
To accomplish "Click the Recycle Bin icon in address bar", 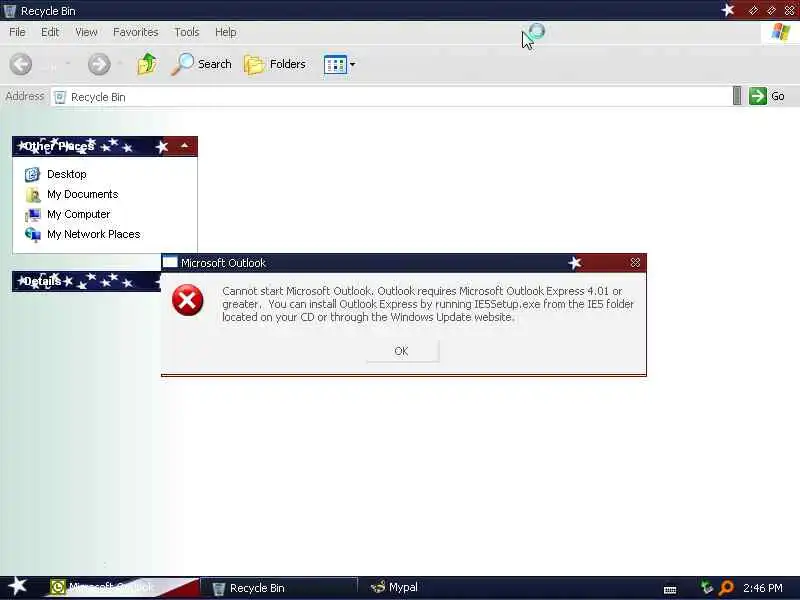I will click(x=60, y=97).
